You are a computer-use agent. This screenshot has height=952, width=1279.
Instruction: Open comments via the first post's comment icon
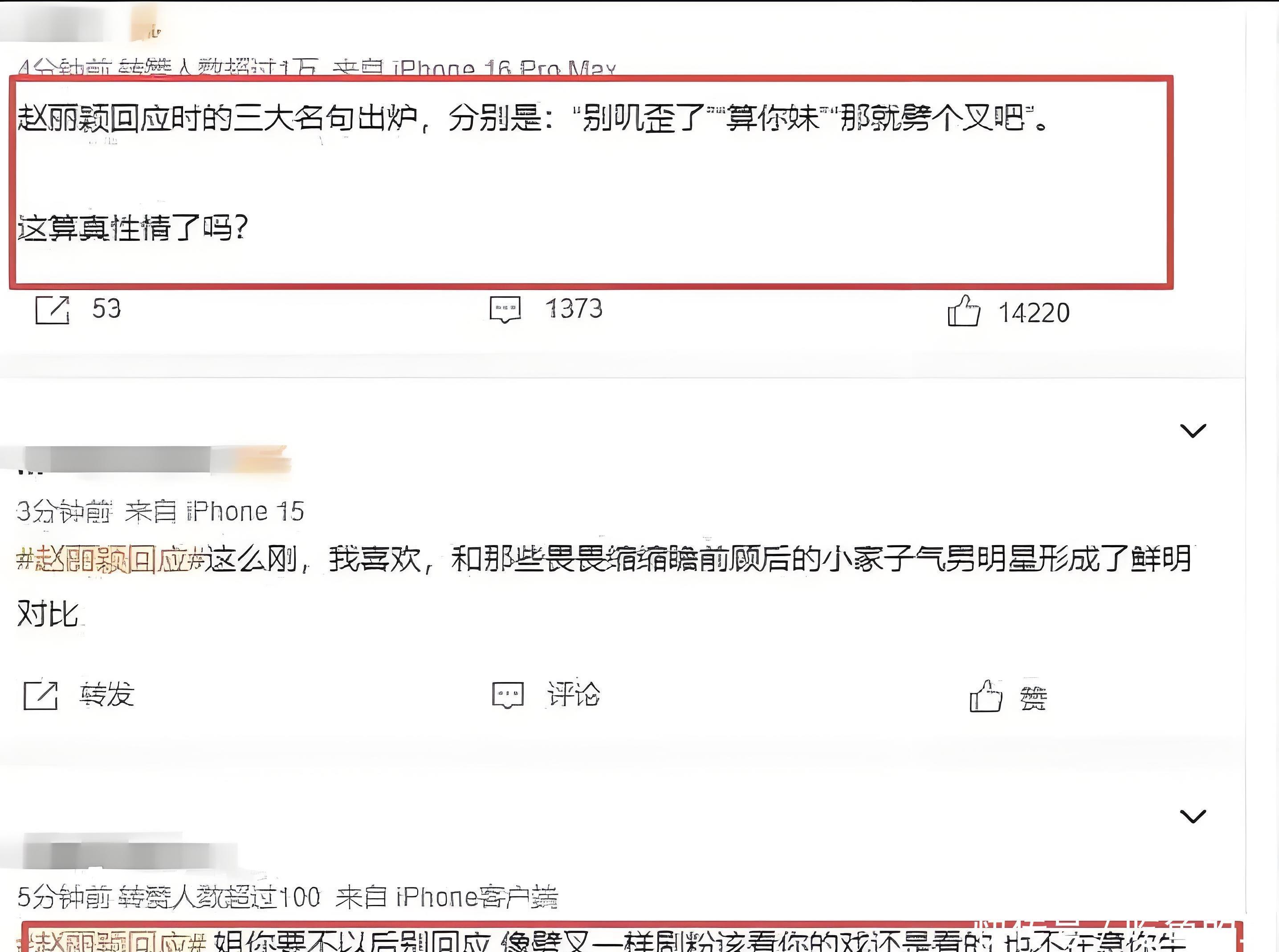(505, 310)
